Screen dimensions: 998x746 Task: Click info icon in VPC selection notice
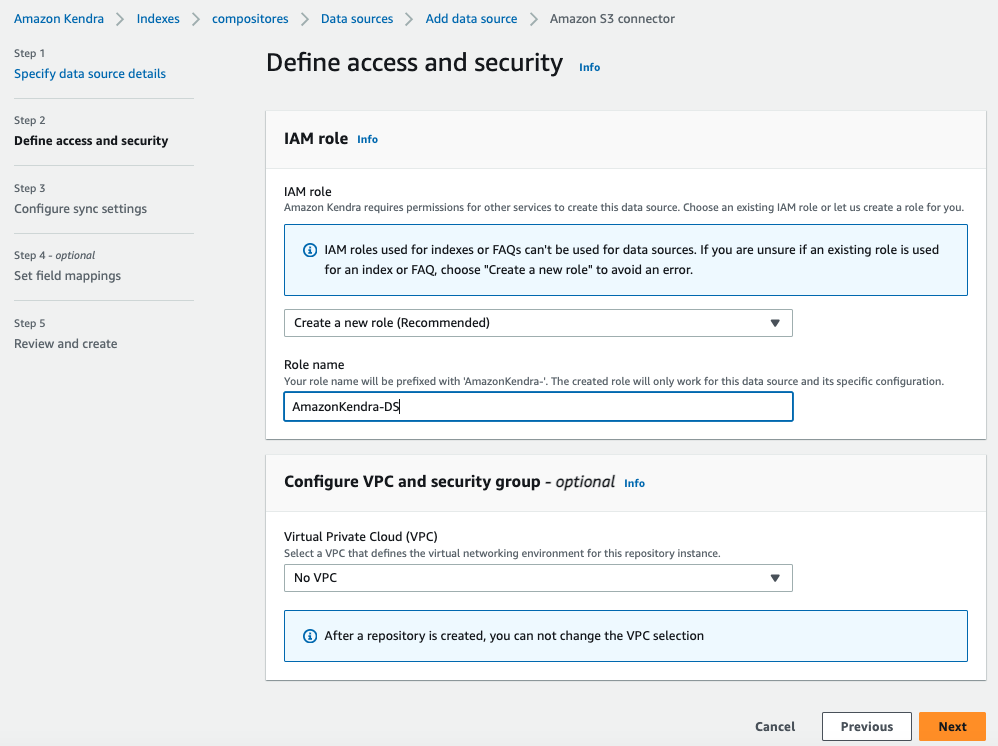pos(310,636)
